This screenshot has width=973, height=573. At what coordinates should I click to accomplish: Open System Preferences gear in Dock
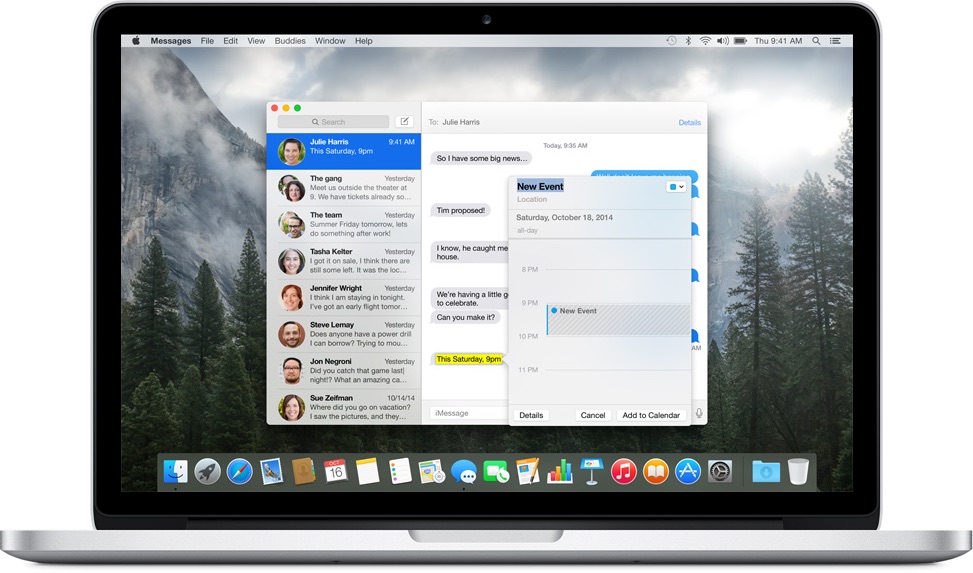(x=720, y=472)
